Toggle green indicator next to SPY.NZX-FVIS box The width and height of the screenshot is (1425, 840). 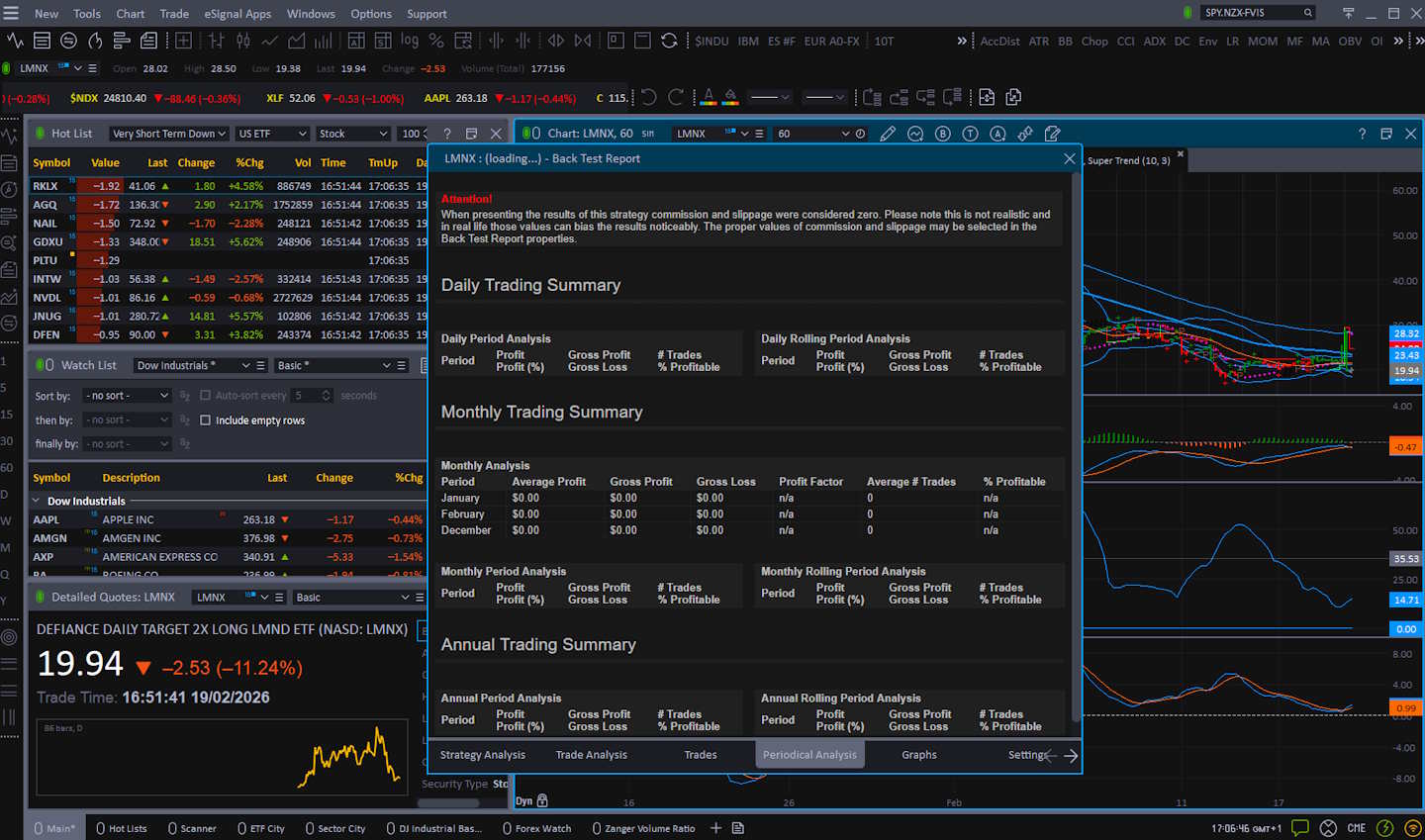(1187, 13)
